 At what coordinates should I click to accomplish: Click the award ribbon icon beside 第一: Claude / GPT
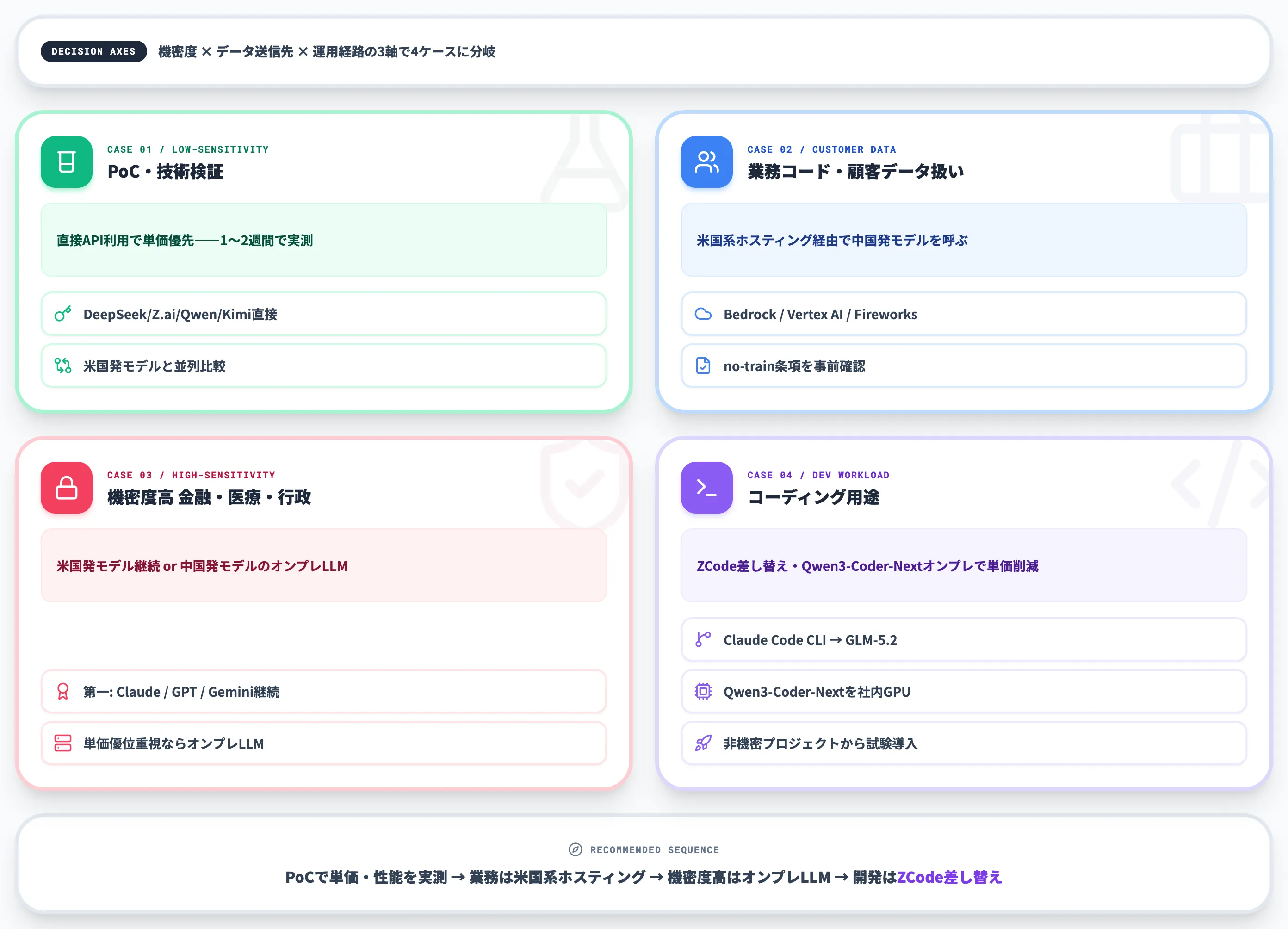63,692
